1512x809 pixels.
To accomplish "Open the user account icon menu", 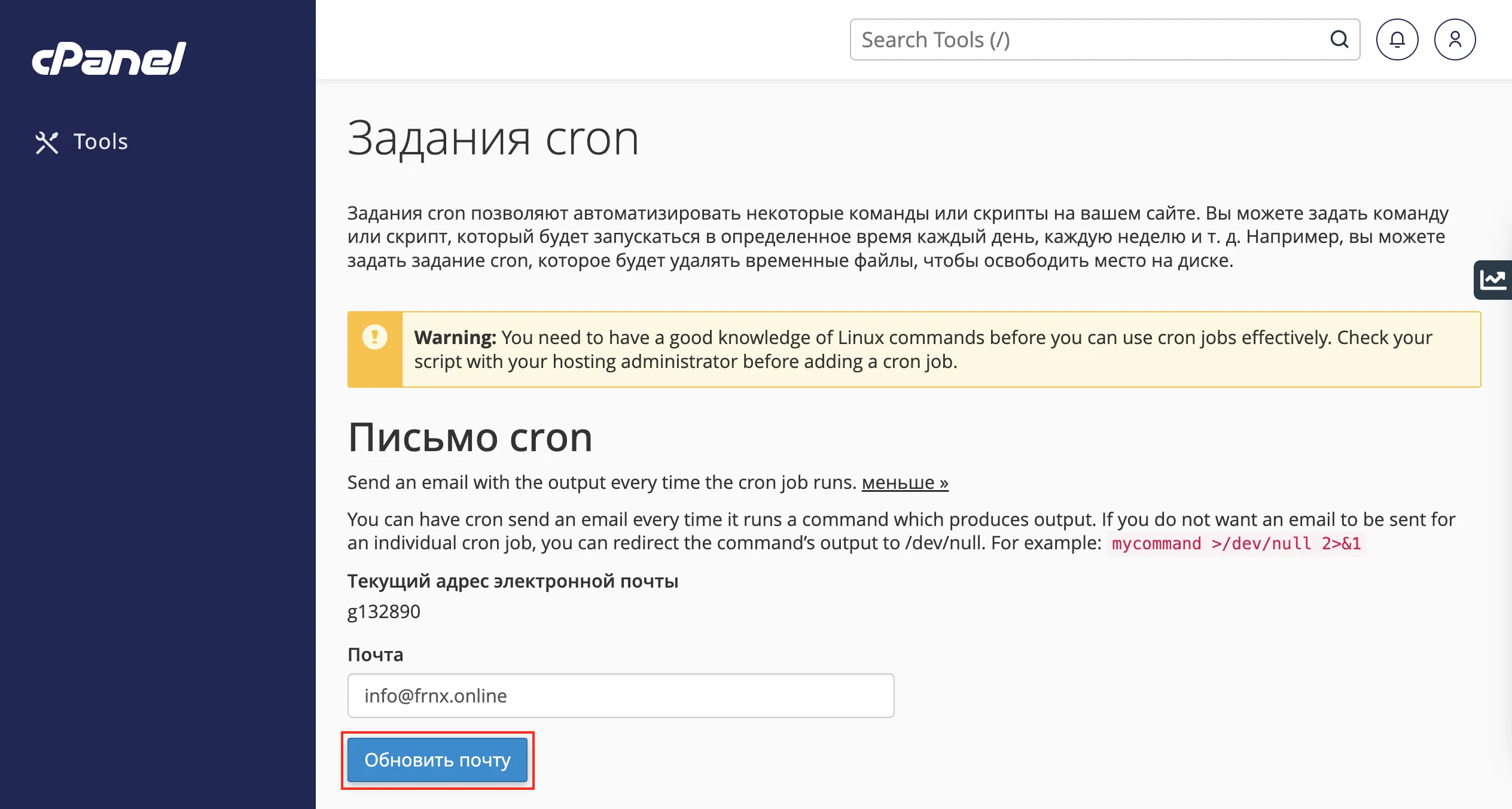I will coord(1455,39).
